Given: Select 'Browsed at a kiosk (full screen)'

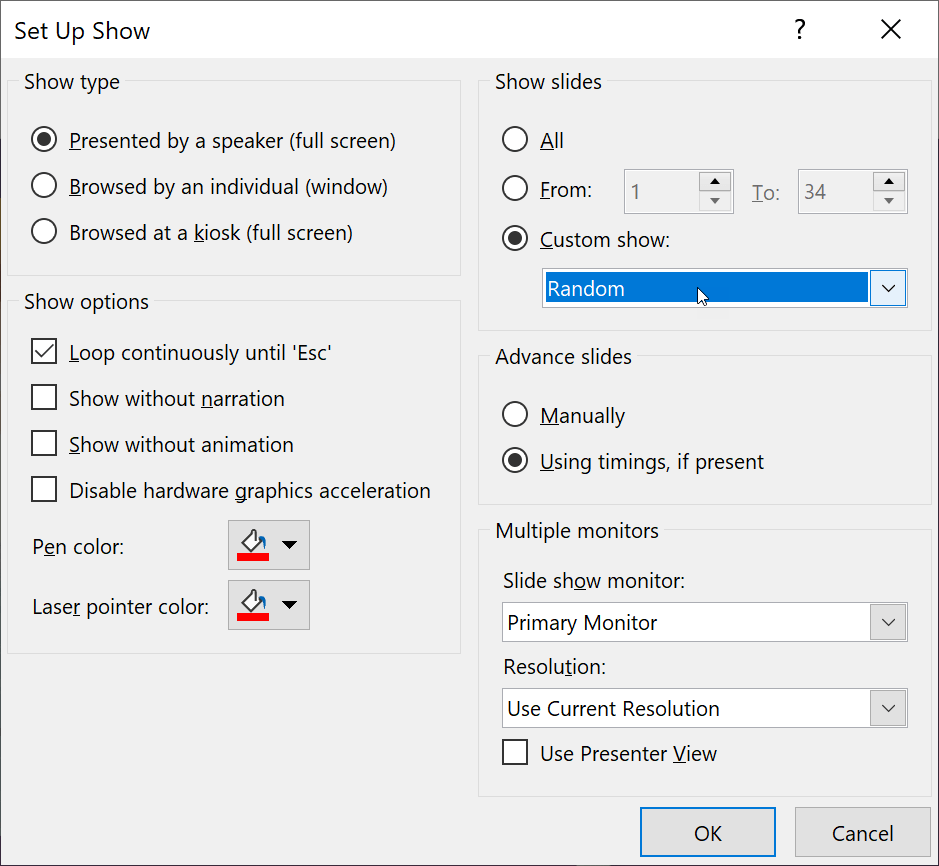Looking at the screenshot, I should [44, 232].
